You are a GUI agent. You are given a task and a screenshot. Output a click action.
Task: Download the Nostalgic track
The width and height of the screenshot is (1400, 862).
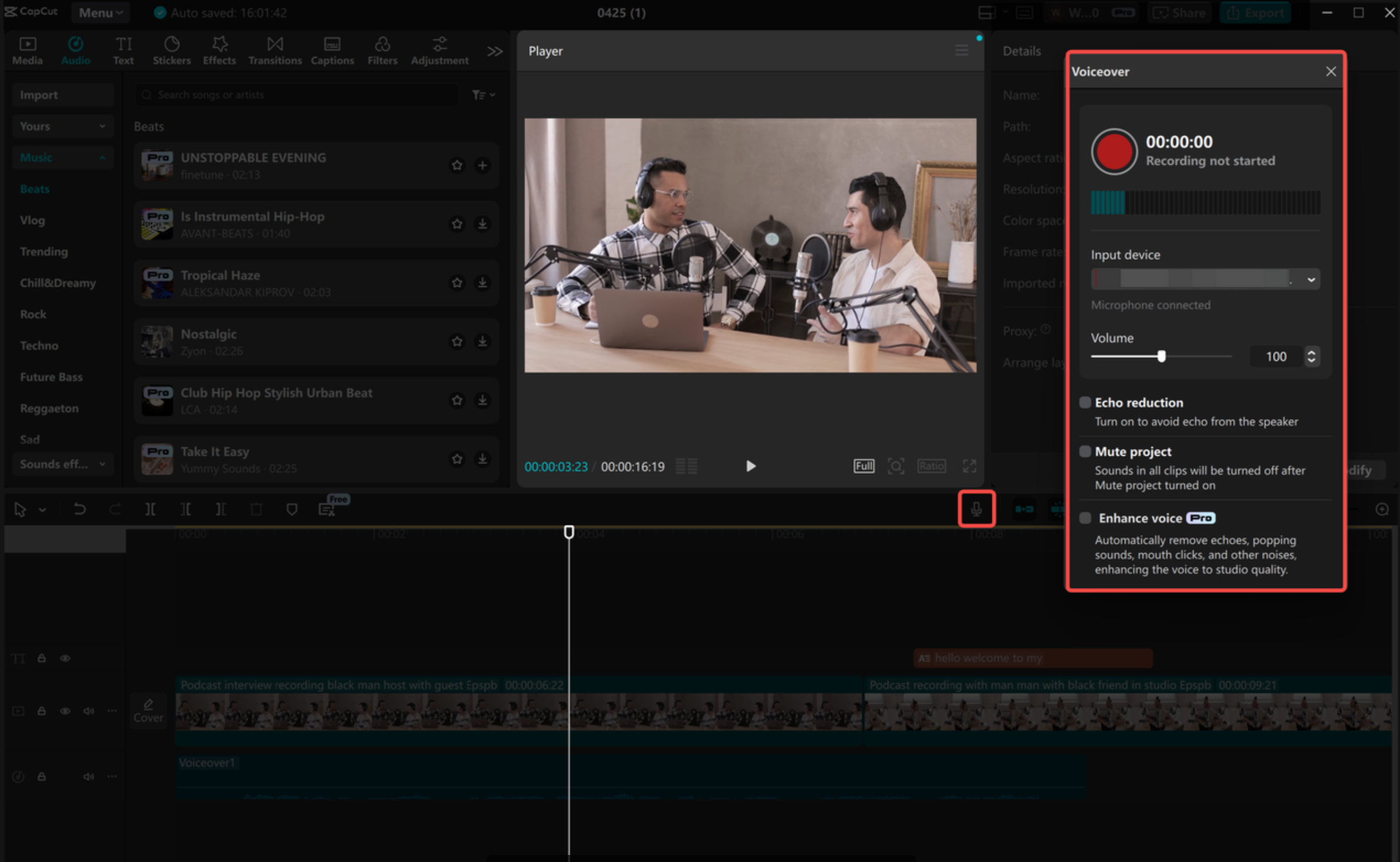click(482, 342)
